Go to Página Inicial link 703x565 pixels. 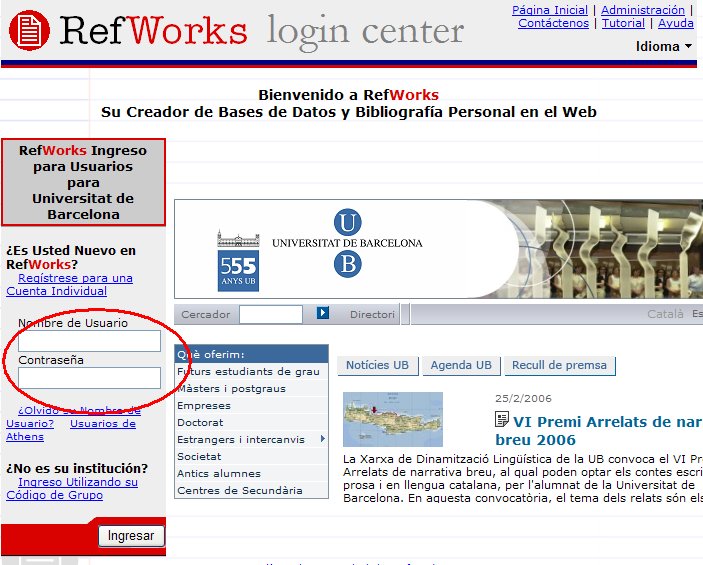pos(550,10)
